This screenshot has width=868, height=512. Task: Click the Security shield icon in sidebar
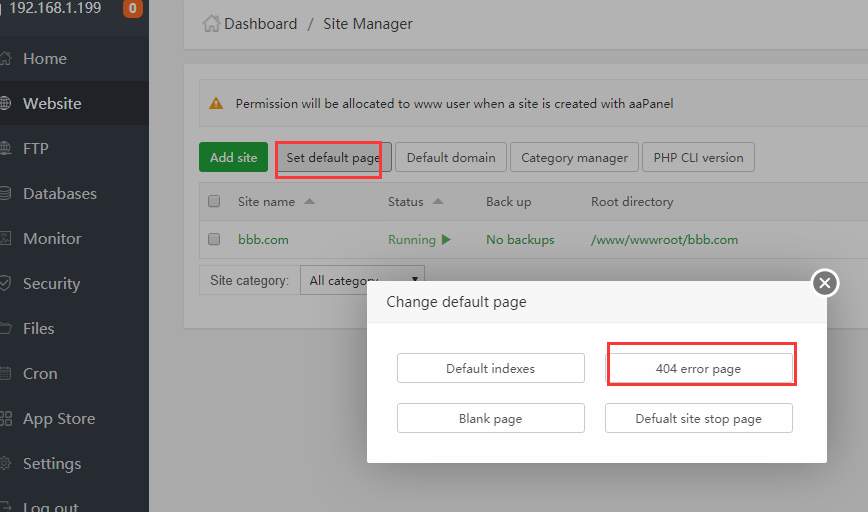[x=5, y=284]
